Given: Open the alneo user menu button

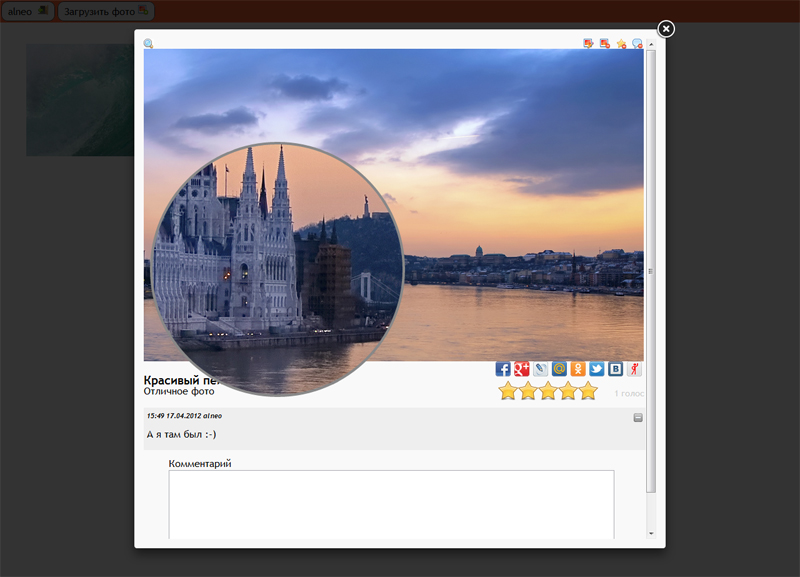Looking at the screenshot, I should 28,11.
